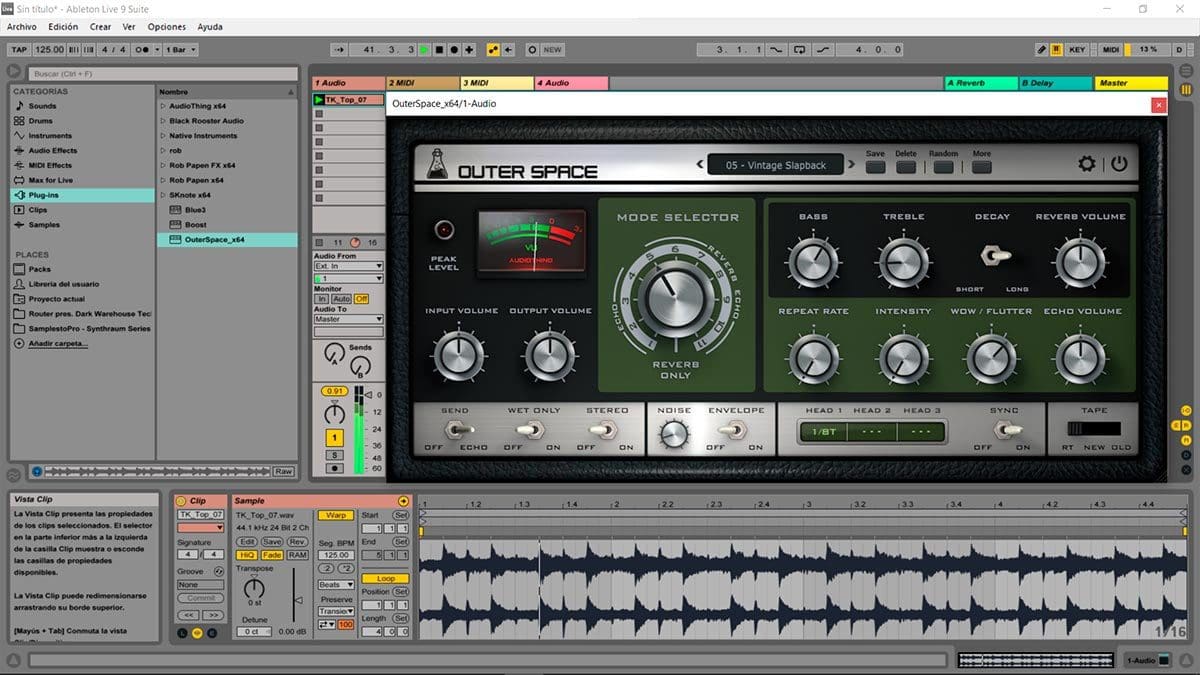Click the Play button in the transport bar
1200x675 pixels.
[425, 49]
